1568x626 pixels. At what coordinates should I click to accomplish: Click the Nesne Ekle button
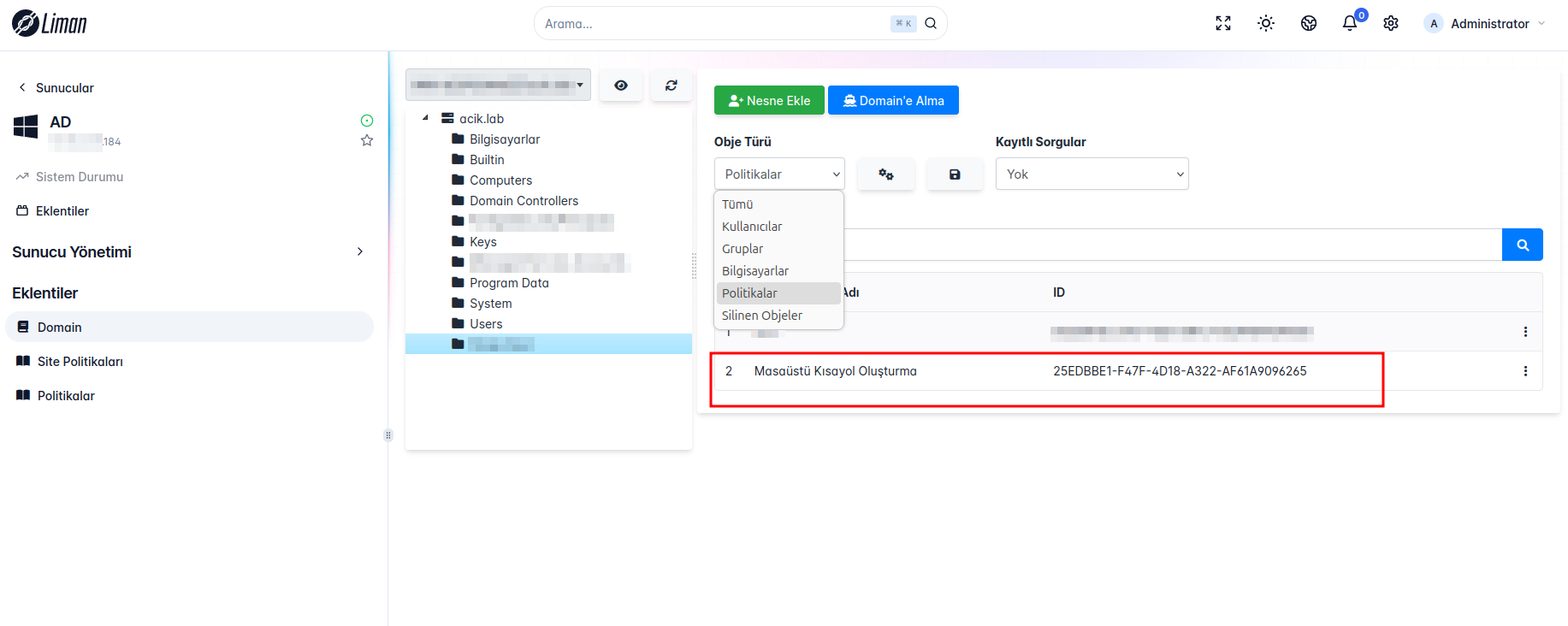[x=769, y=100]
